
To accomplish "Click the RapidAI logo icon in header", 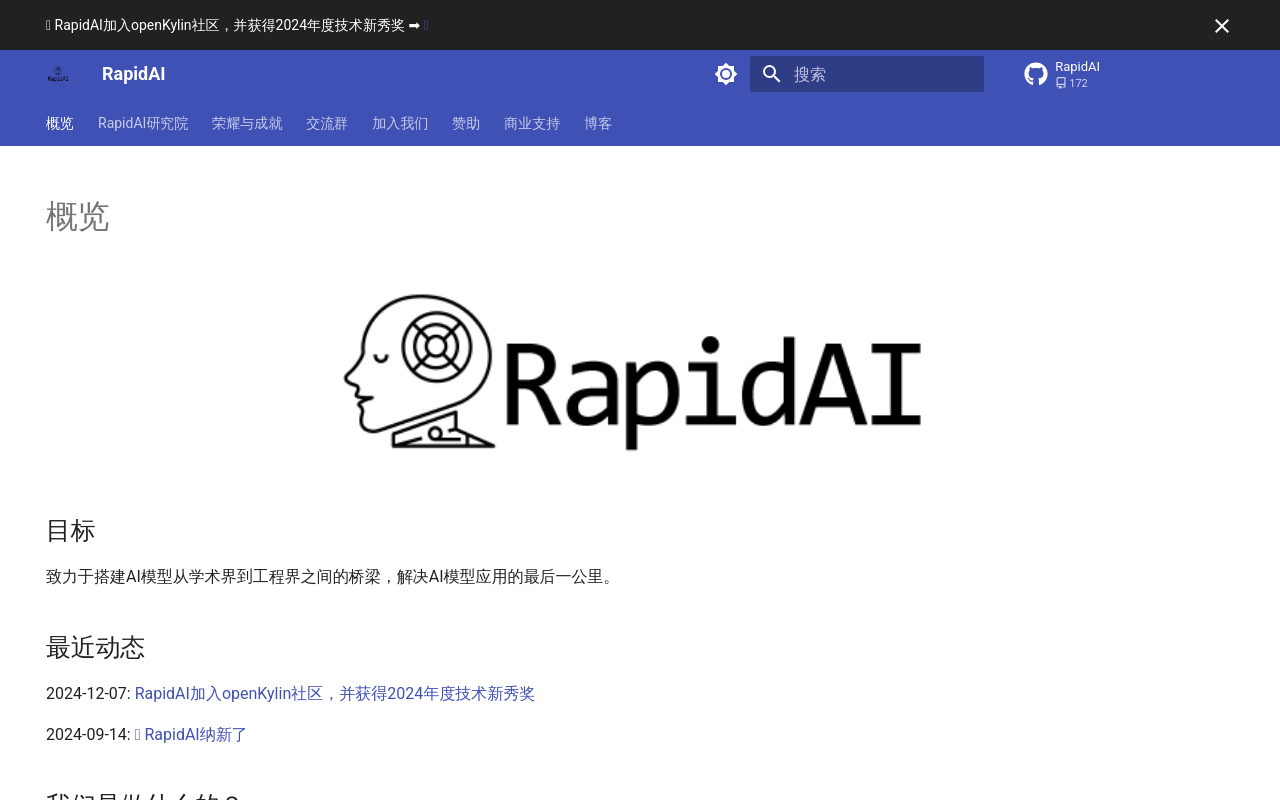I will [x=57, y=71].
